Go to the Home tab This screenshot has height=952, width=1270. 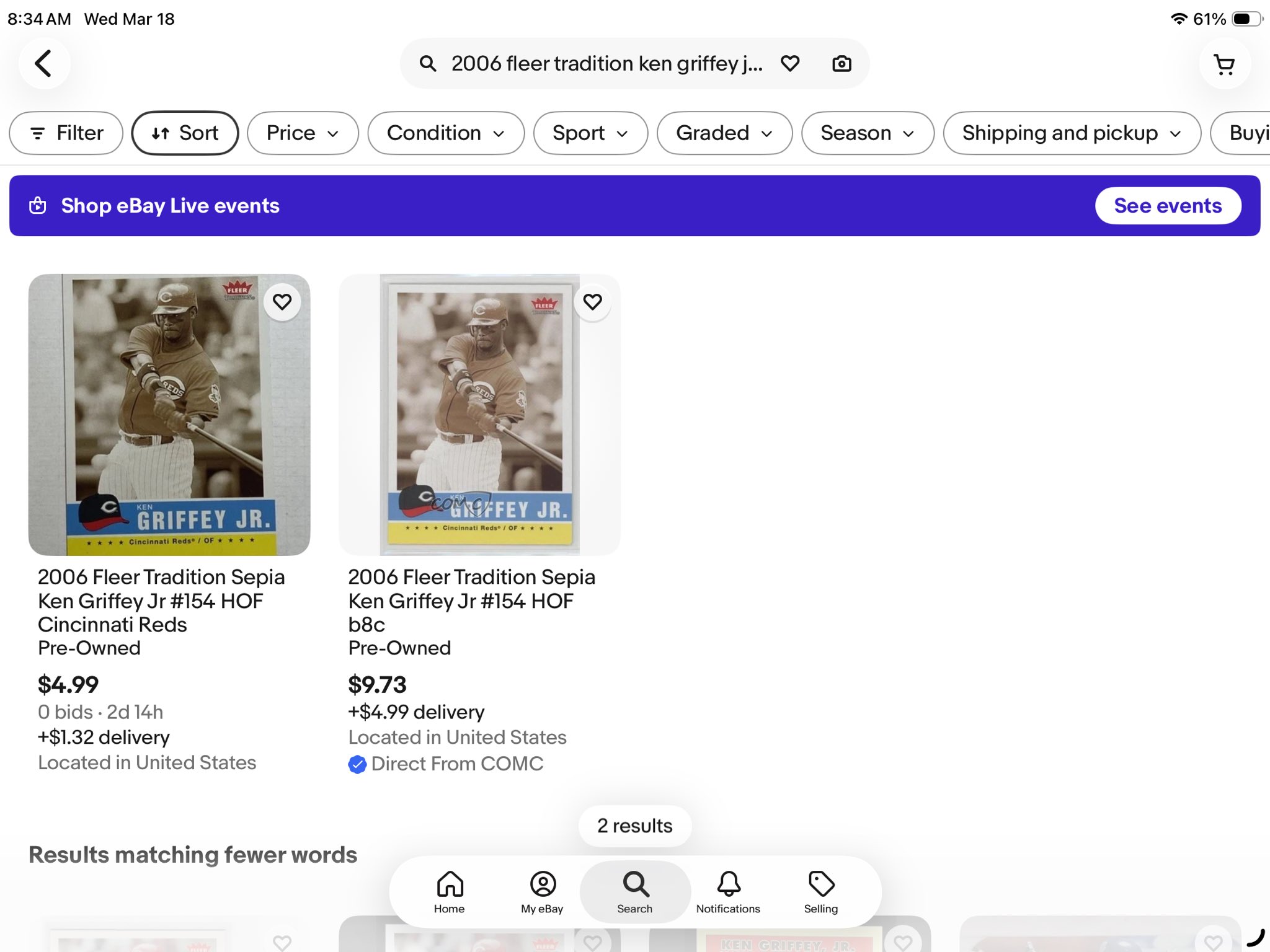click(x=449, y=892)
